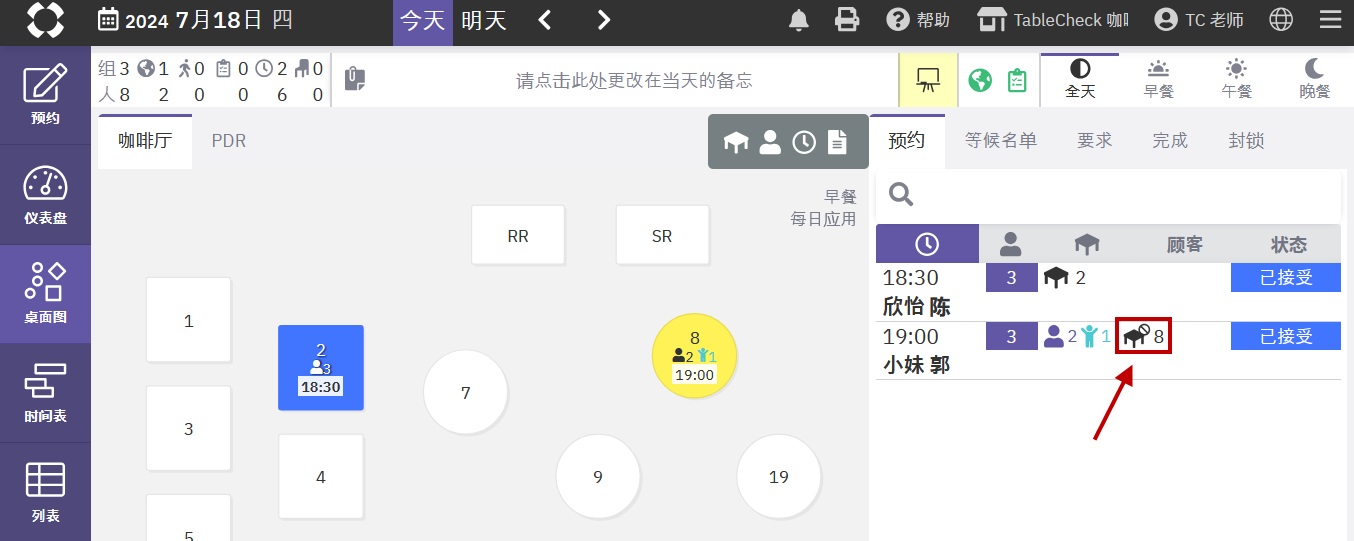Open the 完成 completed tab
The image size is (1354, 541).
[1170, 141]
